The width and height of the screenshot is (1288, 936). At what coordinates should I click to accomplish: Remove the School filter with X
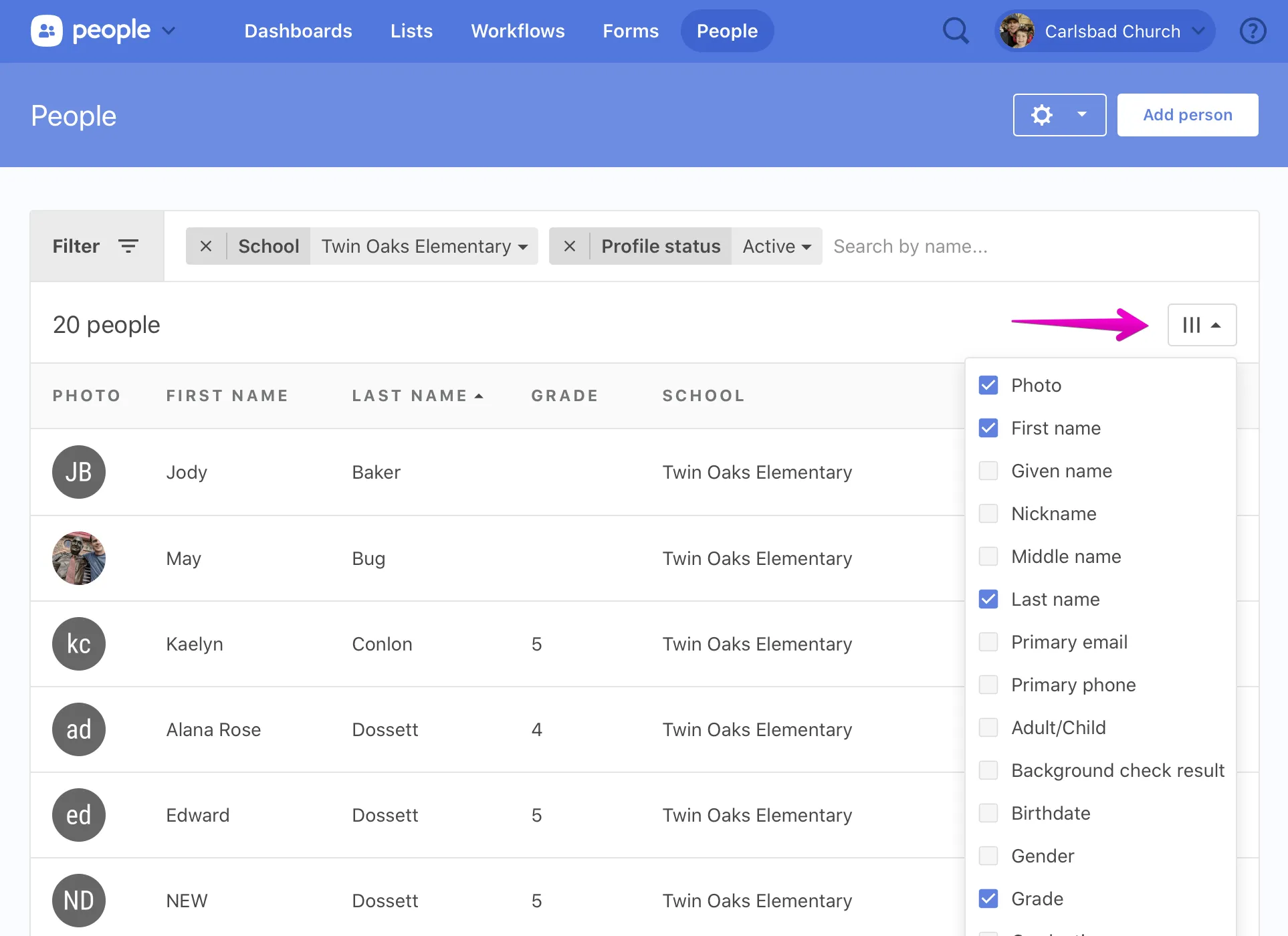tap(206, 246)
